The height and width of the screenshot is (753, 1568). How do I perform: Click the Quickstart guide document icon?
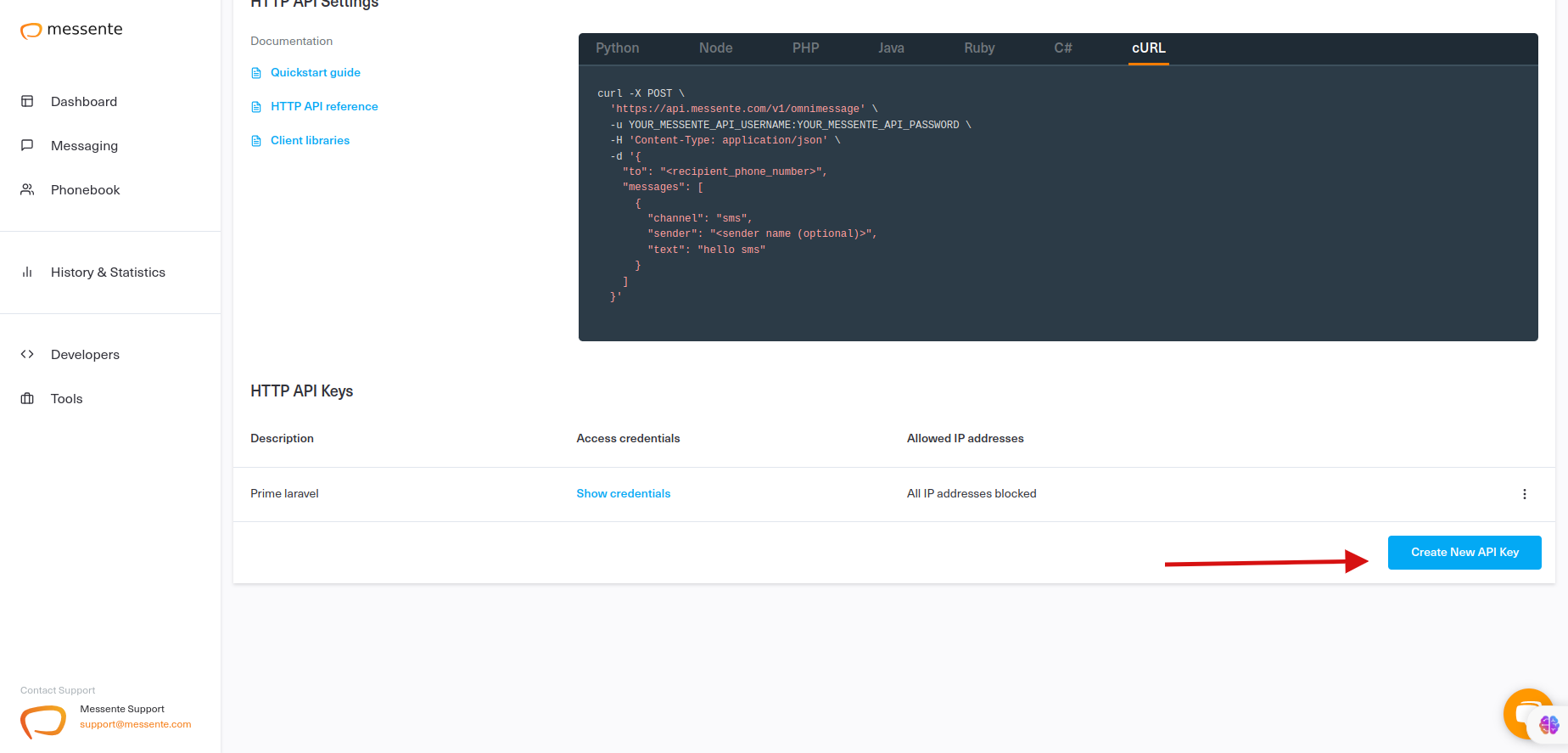pos(256,73)
